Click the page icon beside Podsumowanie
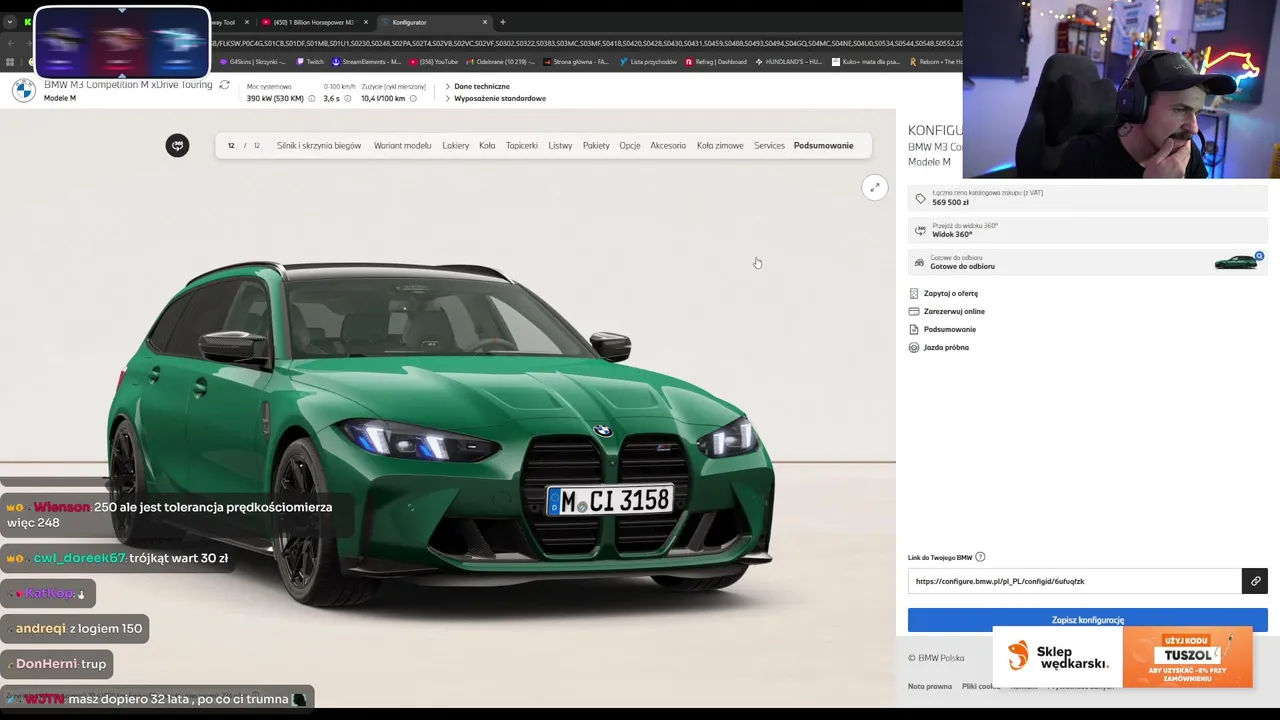 pyautogui.click(x=914, y=330)
